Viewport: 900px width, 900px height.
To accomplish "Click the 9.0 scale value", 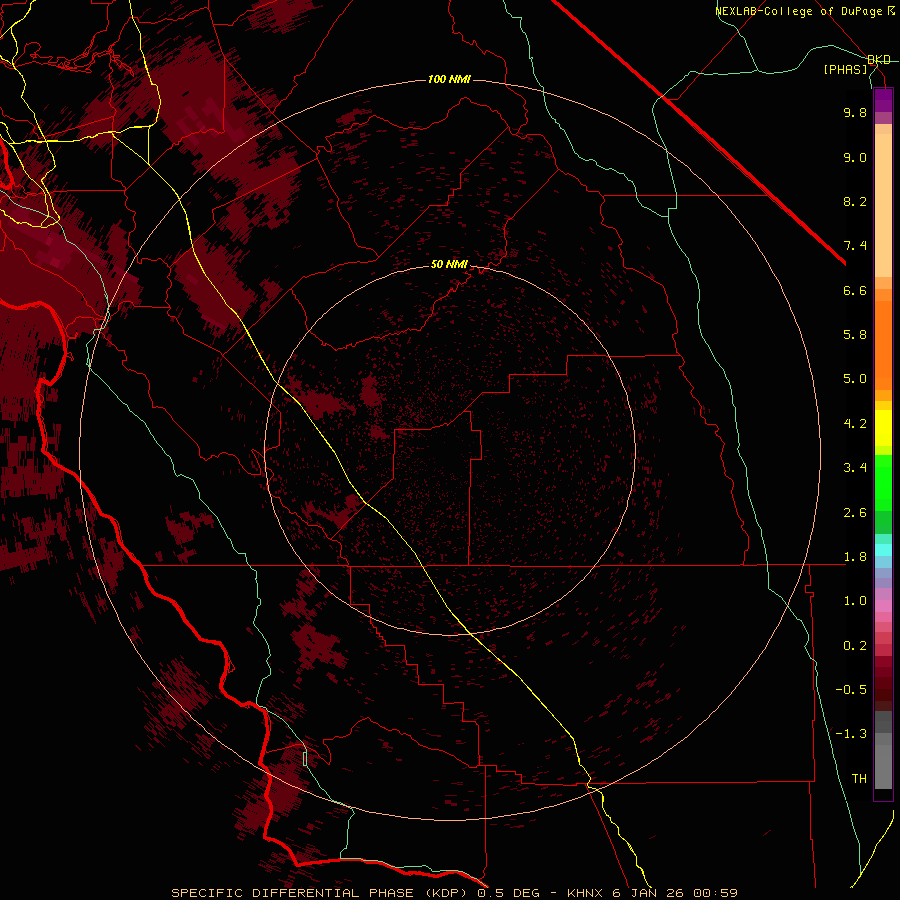I will tap(855, 157).
